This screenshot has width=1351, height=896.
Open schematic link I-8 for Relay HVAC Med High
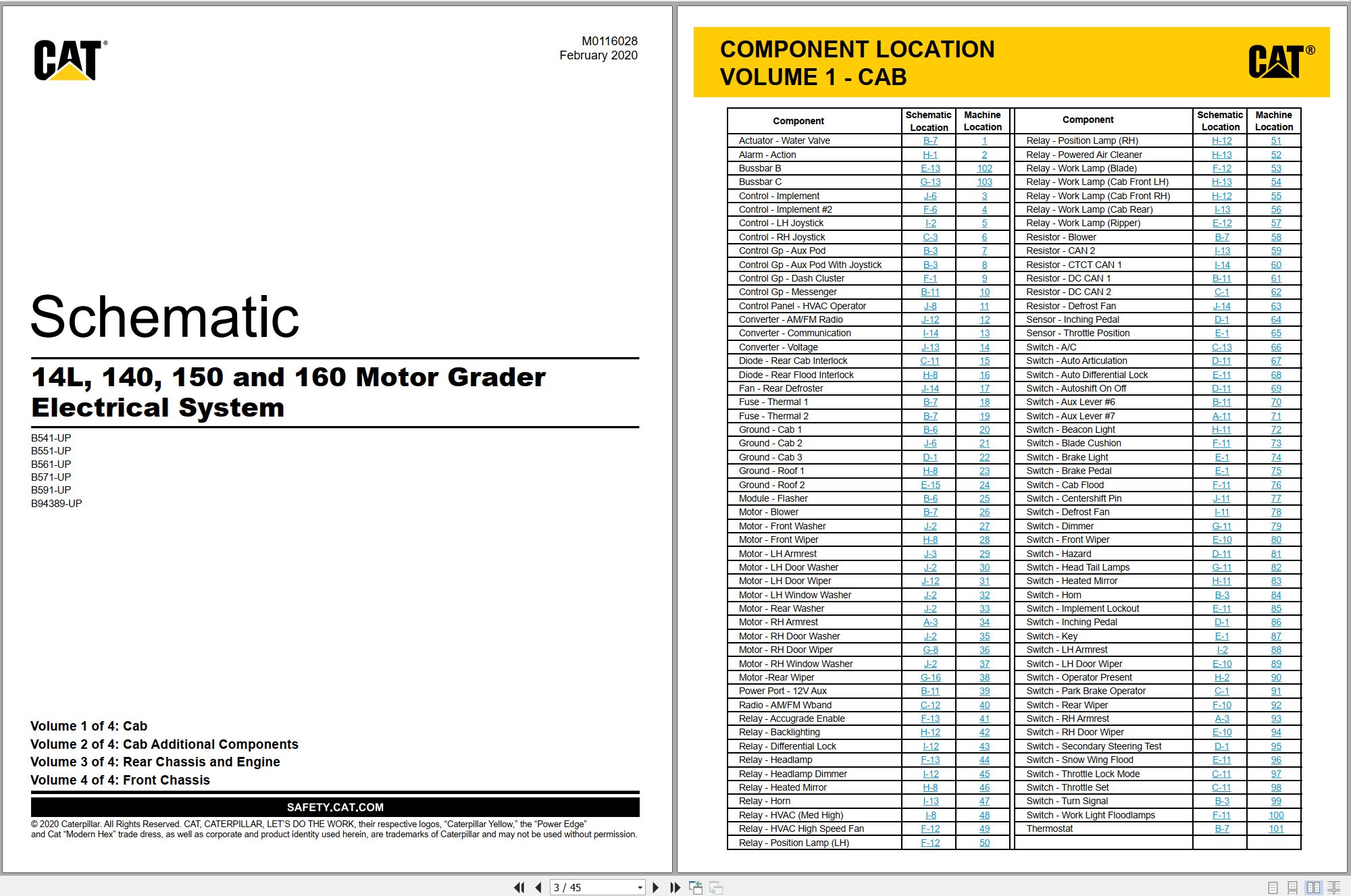pos(930,815)
